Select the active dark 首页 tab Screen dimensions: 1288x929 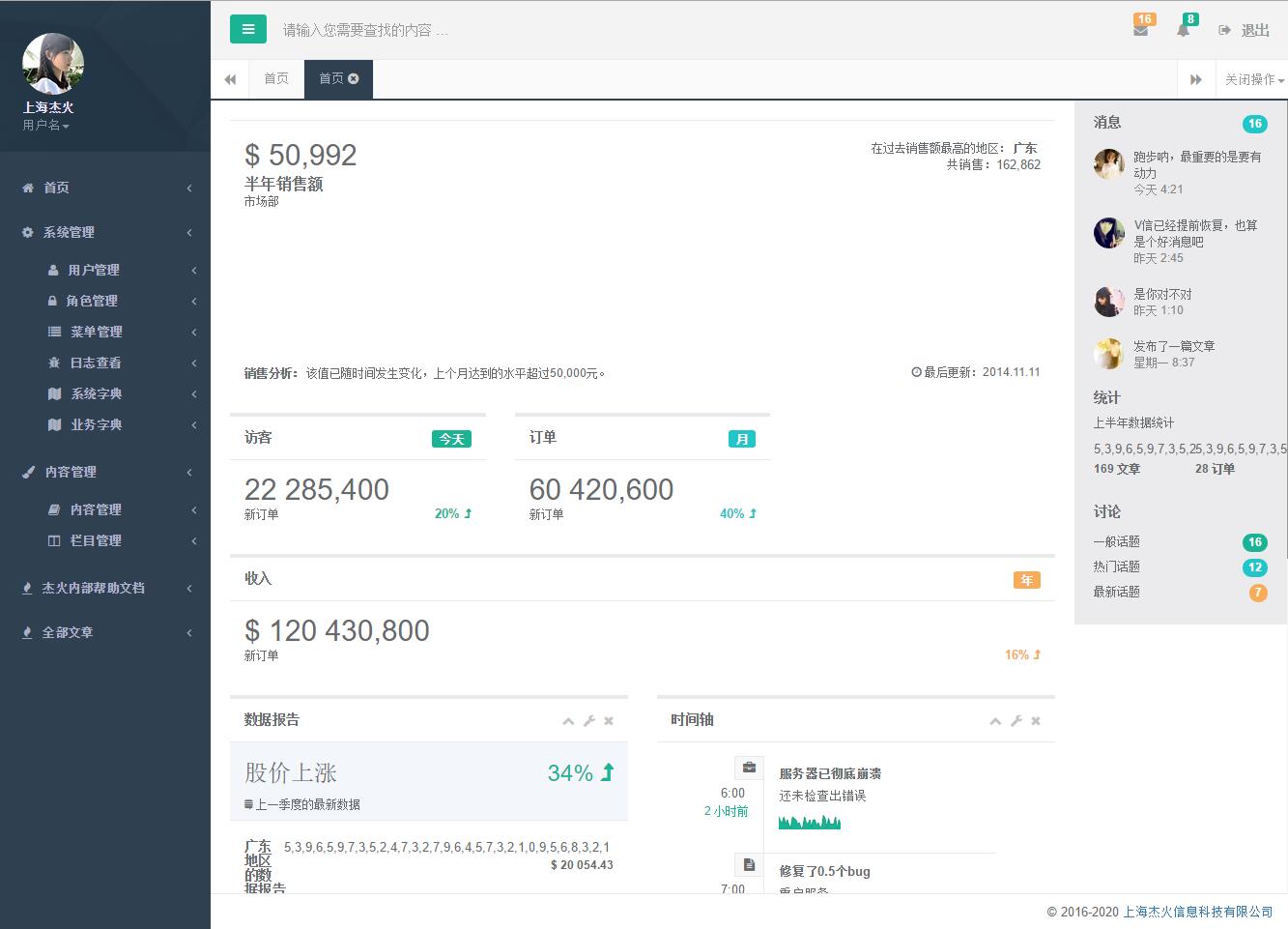pos(339,79)
